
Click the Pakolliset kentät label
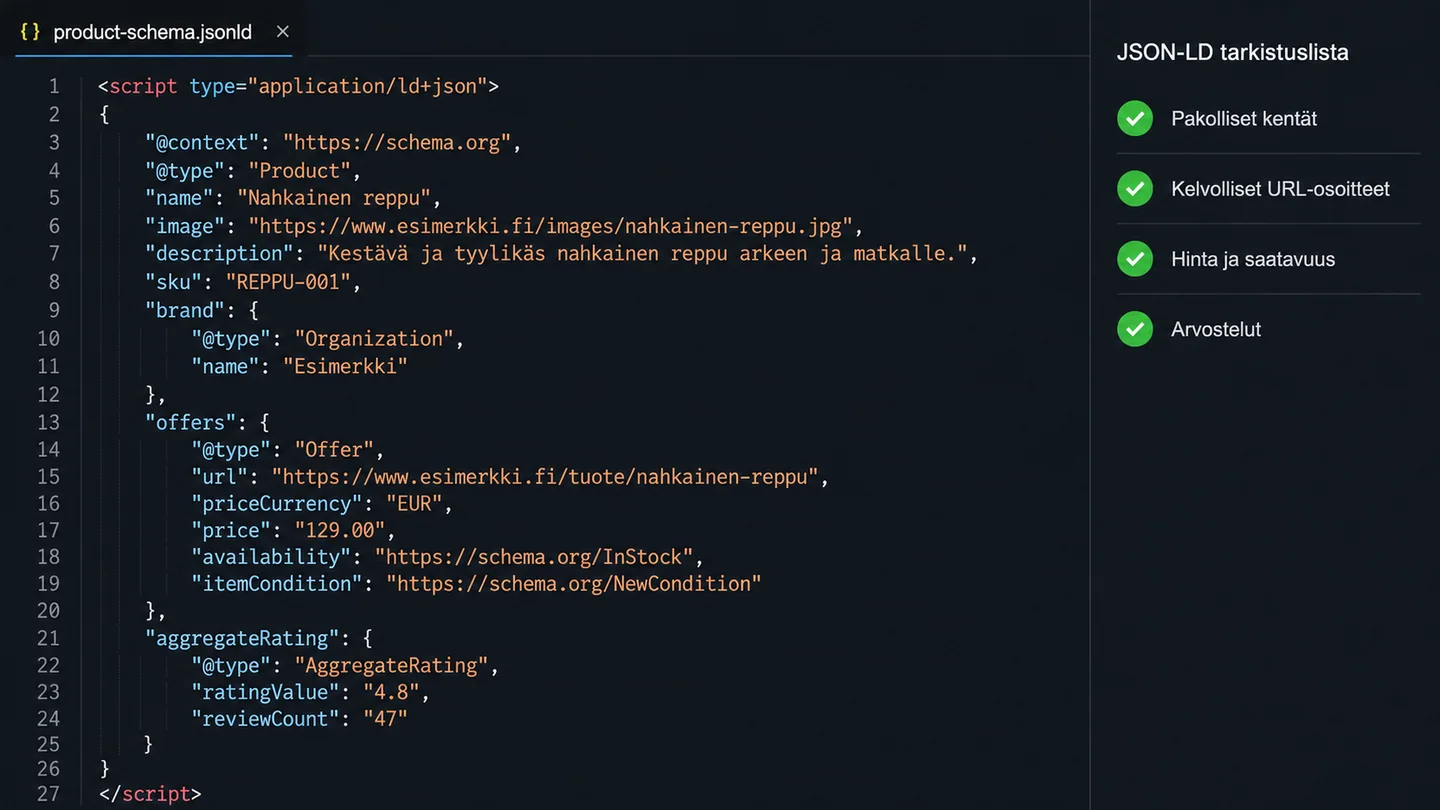[x=1244, y=118]
